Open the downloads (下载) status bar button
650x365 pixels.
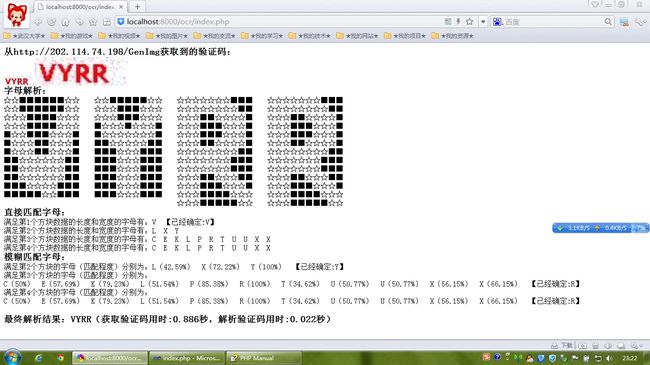[562, 345]
